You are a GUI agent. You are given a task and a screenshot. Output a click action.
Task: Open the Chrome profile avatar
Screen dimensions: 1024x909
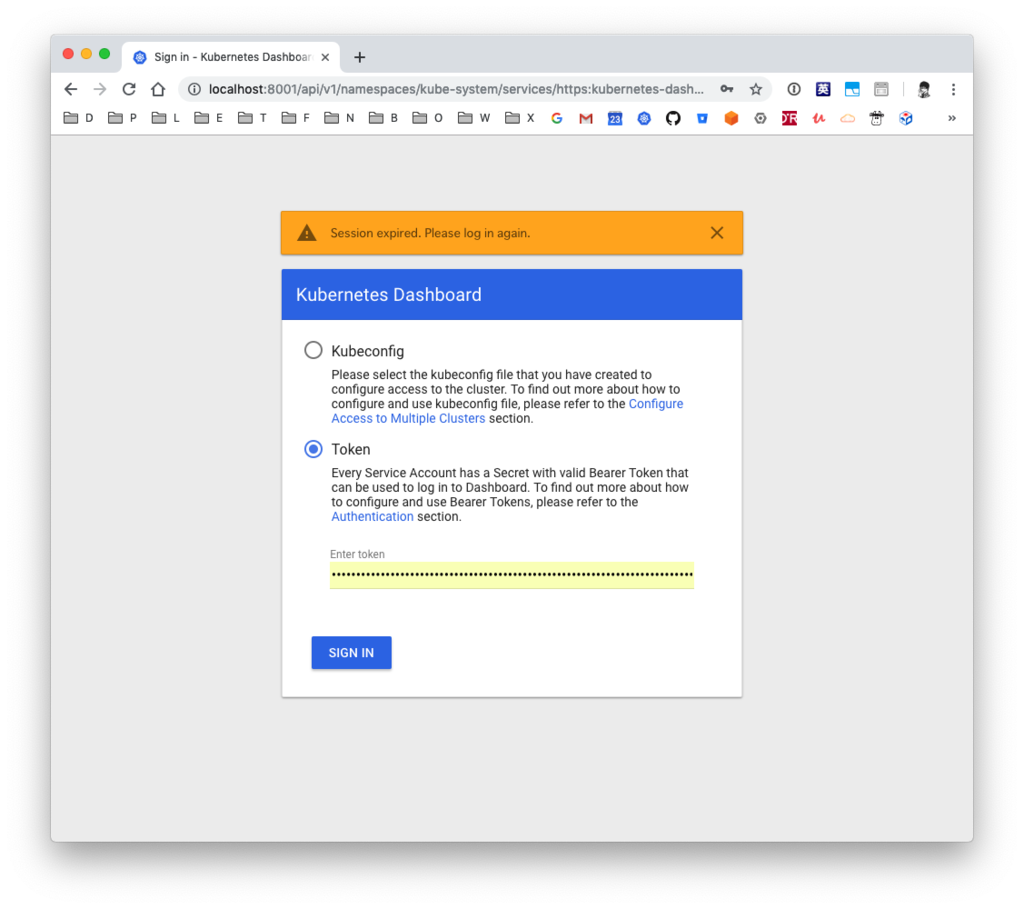pyautogui.click(x=923, y=89)
